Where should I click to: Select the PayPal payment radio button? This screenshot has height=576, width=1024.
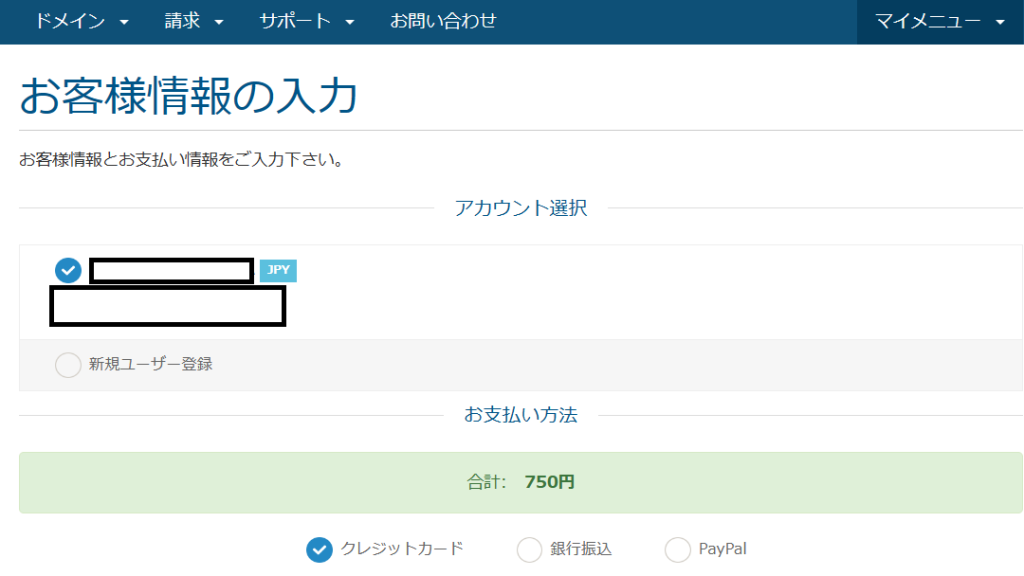[x=678, y=549]
